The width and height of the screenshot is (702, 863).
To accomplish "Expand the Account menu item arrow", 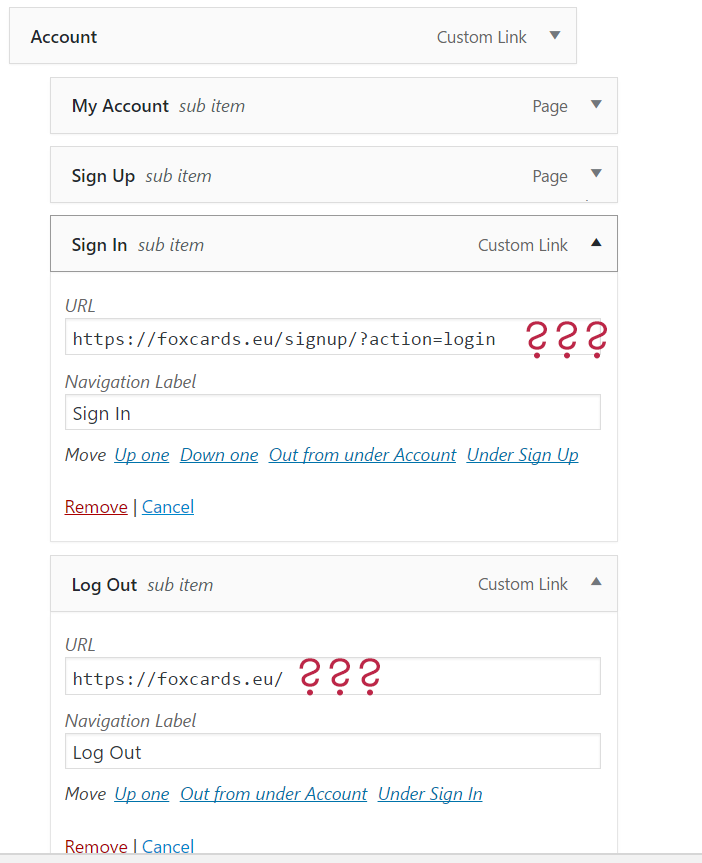I will 555,36.
